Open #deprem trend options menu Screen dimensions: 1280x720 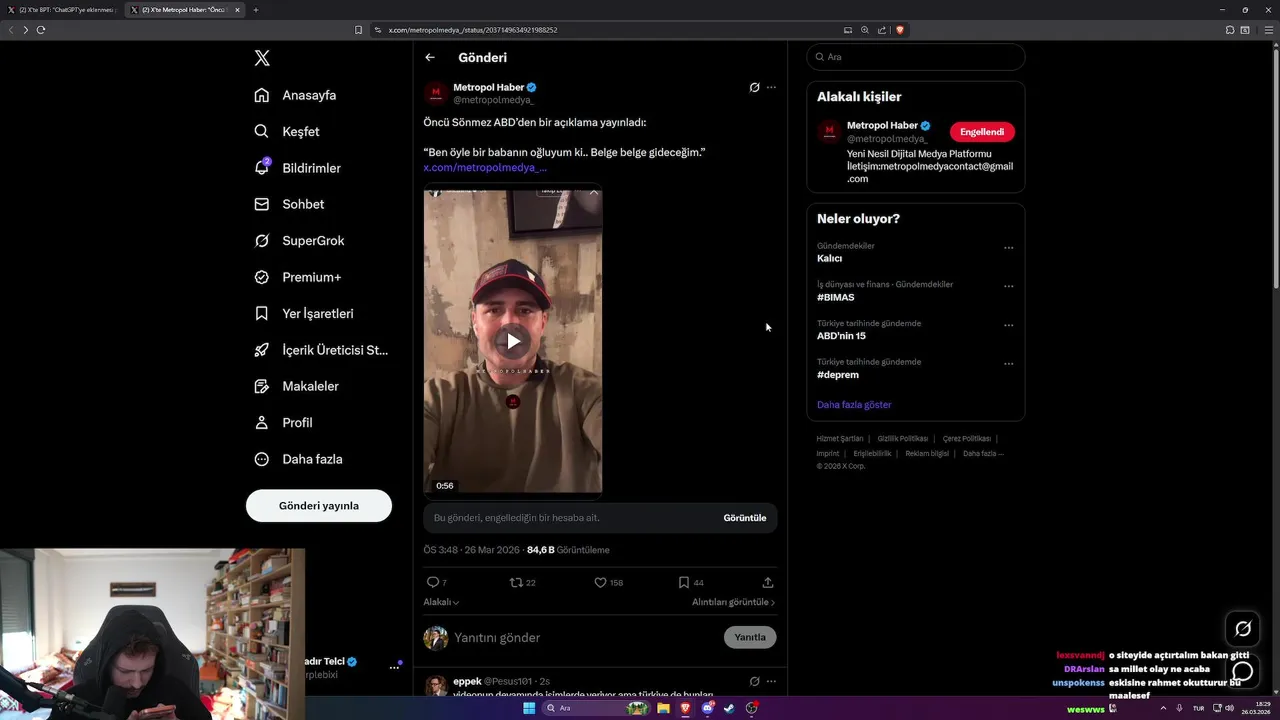click(1009, 364)
